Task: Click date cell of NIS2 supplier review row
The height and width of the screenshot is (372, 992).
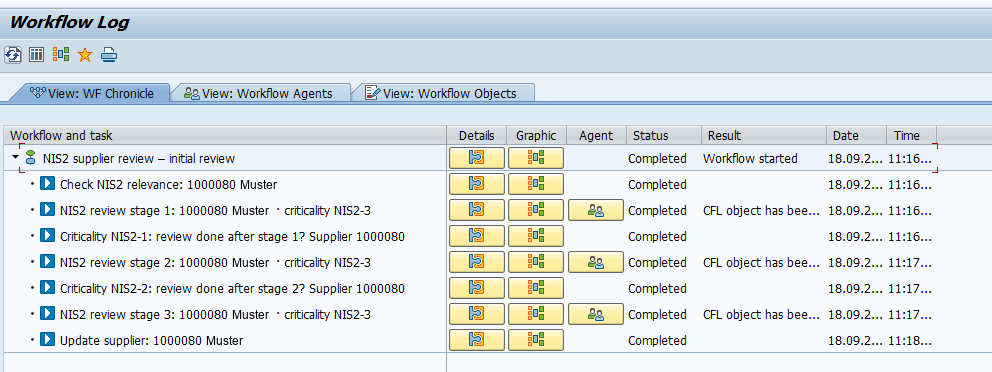Action: click(x=855, y=158)
